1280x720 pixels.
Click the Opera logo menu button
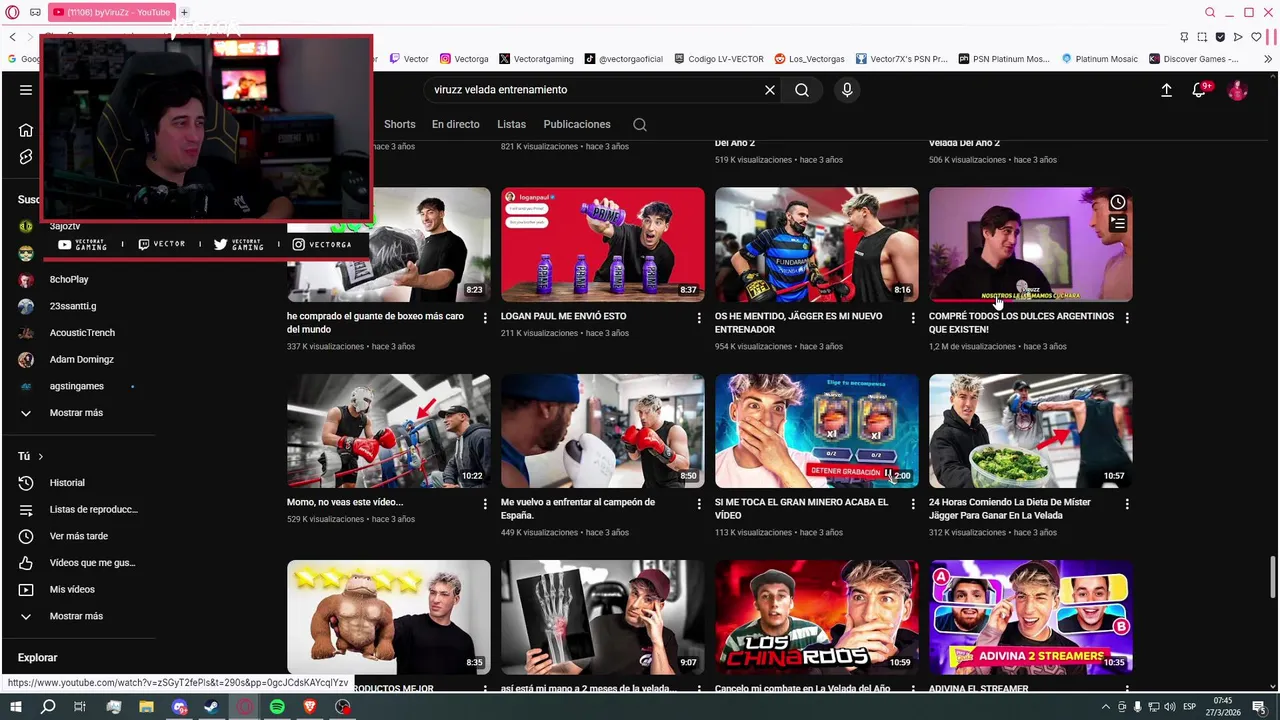click(12, 12)
